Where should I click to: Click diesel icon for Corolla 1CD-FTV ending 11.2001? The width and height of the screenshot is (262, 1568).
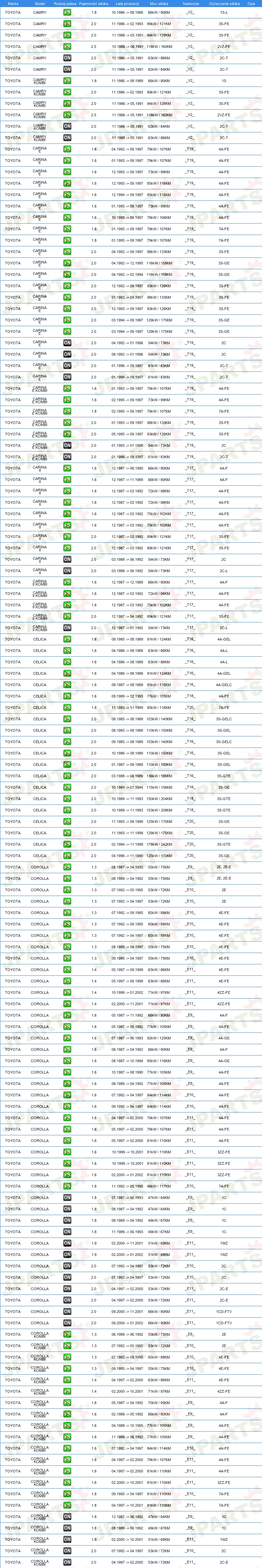[x=67, y=1312]
